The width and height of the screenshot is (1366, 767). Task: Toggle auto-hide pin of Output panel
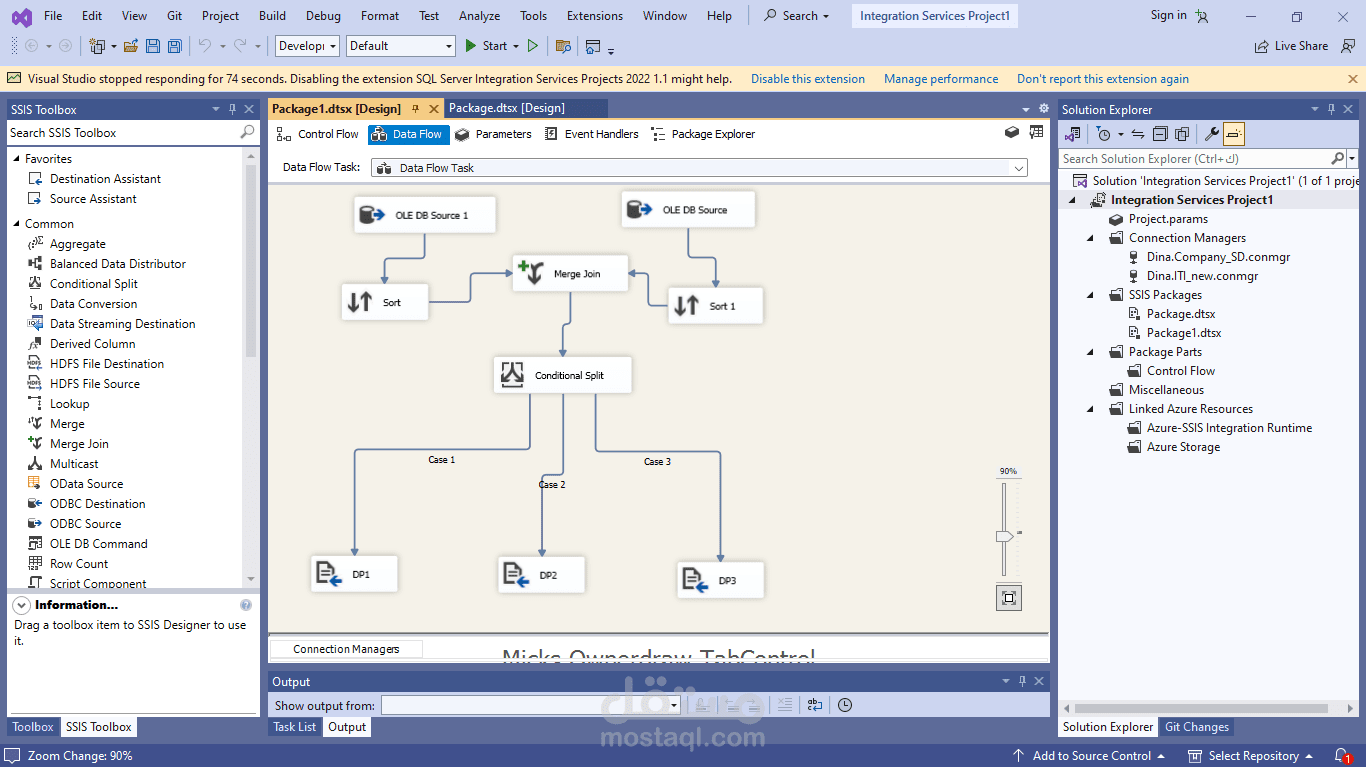tap(1022, 681)
